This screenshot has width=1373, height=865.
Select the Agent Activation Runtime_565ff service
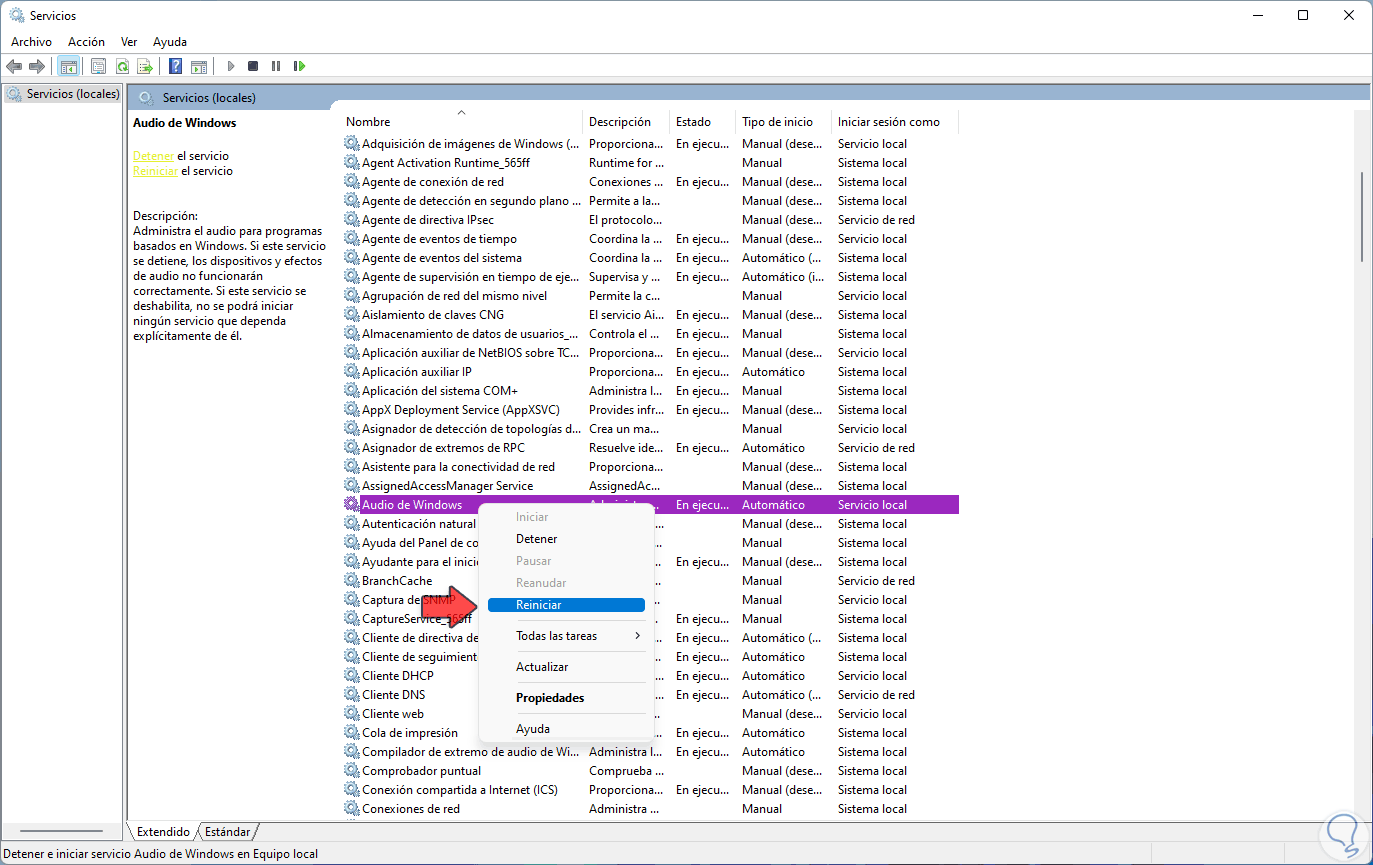[x=651, y=163]
